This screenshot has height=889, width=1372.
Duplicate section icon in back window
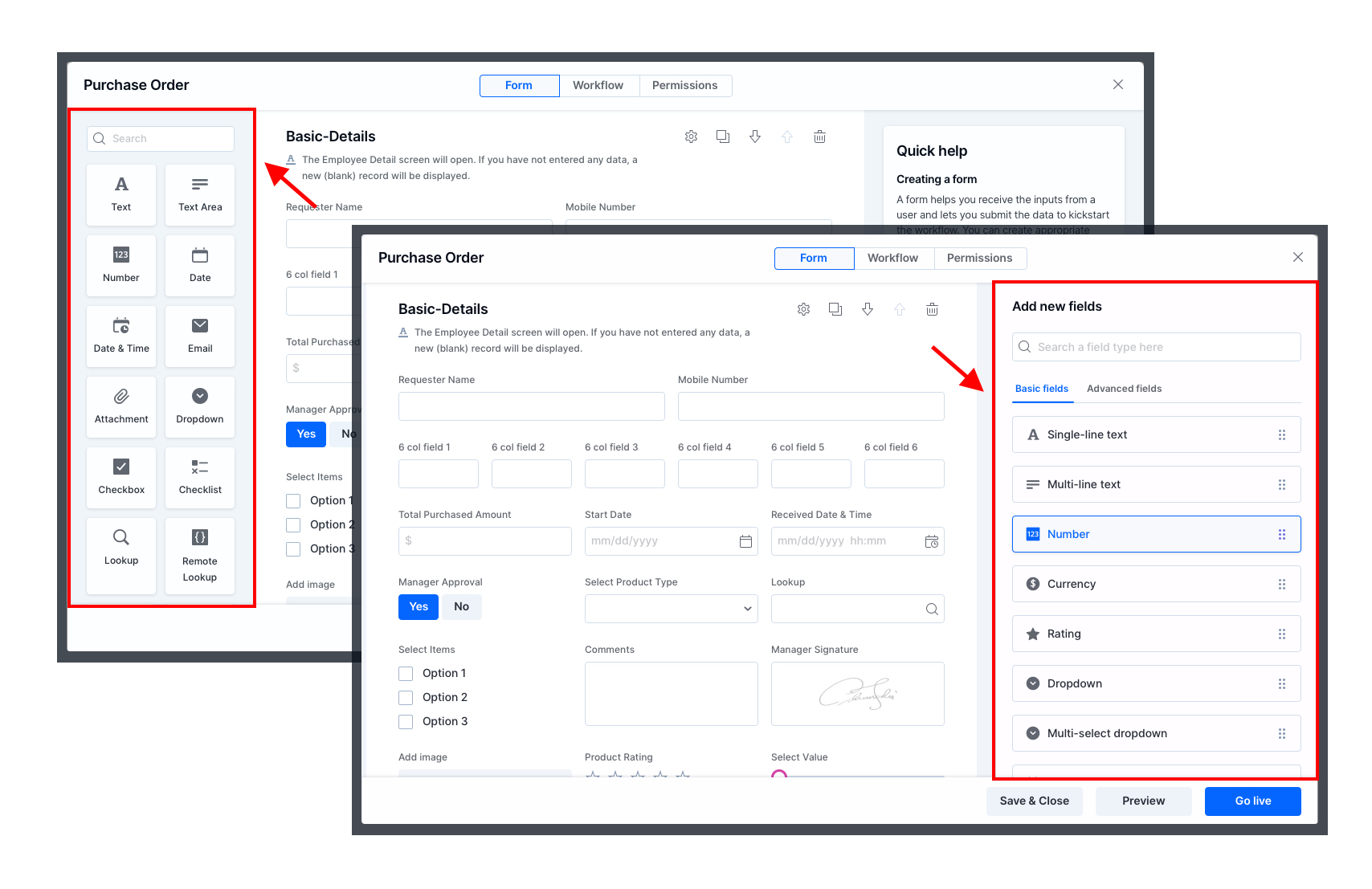pyautogui.click(x=723, y=137)
